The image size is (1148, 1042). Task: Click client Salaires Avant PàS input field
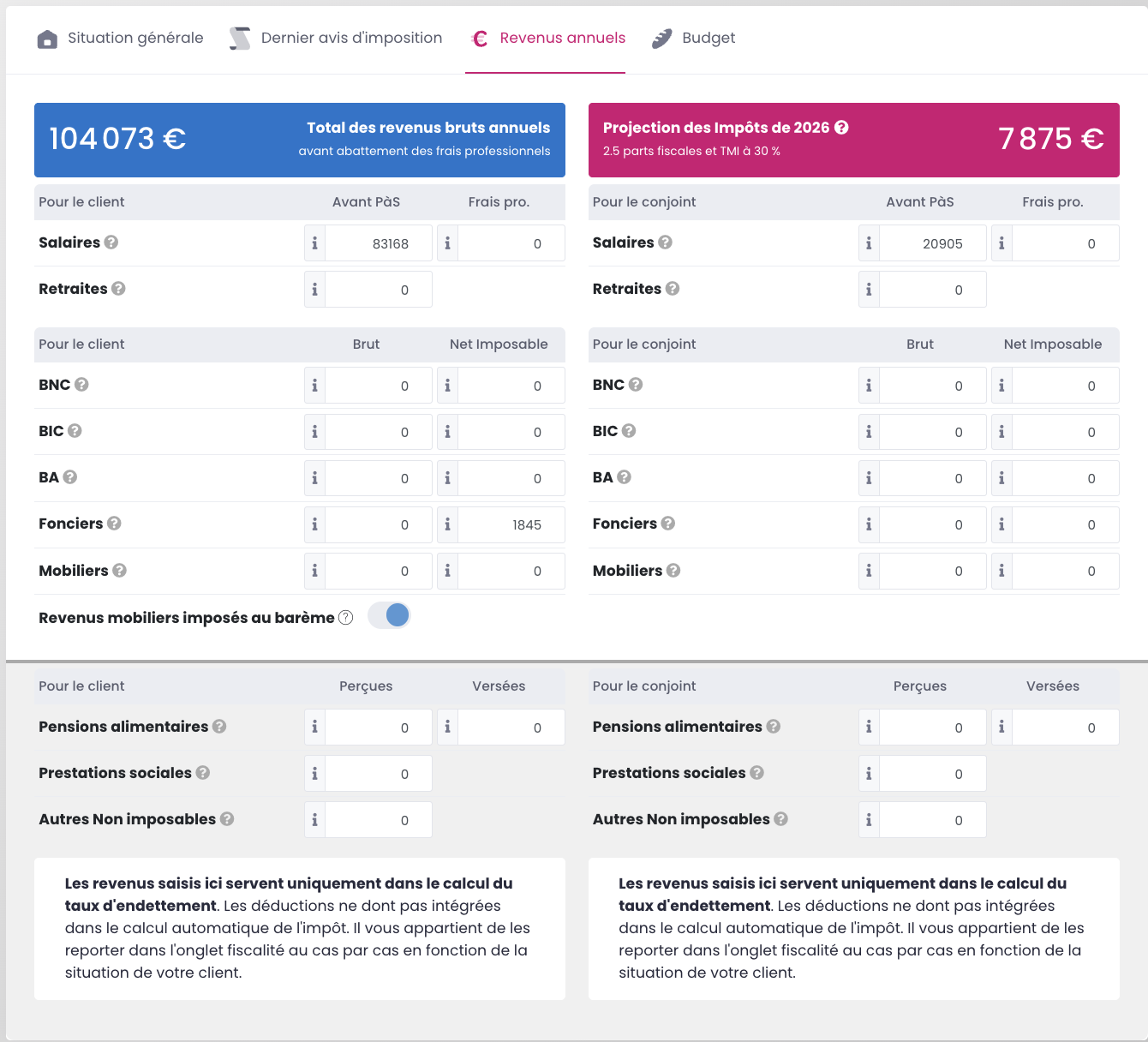point(378,243)
